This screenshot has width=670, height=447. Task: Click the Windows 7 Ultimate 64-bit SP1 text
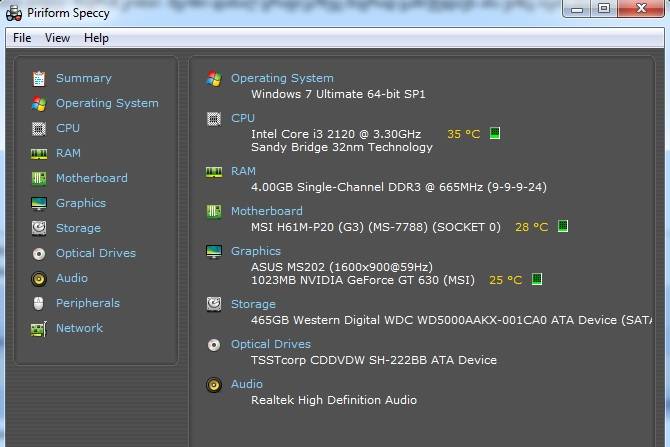[338, 94]
